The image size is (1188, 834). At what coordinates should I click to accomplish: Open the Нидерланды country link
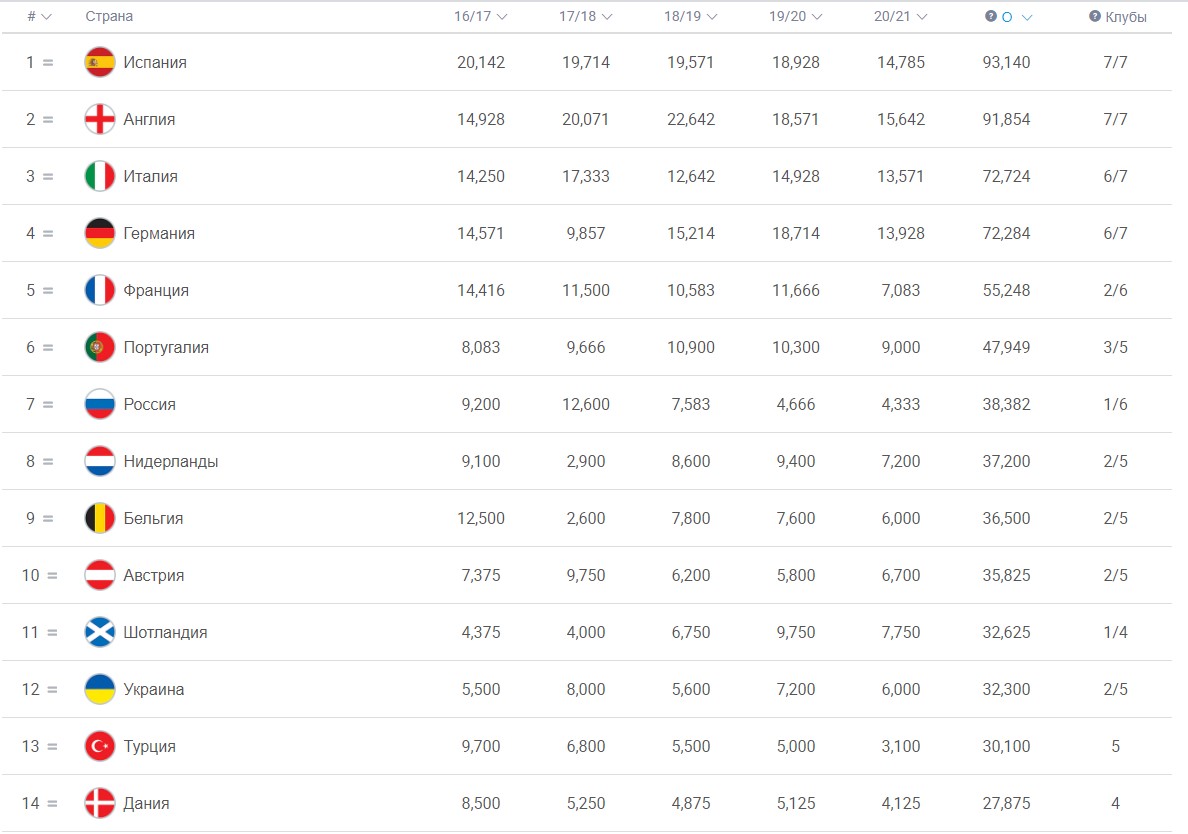coord(170,461)
